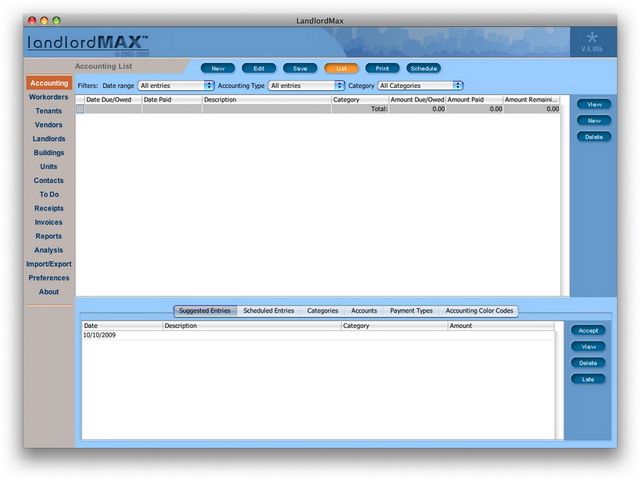Click the Accept button for suggested entries

tap(588, 331)
